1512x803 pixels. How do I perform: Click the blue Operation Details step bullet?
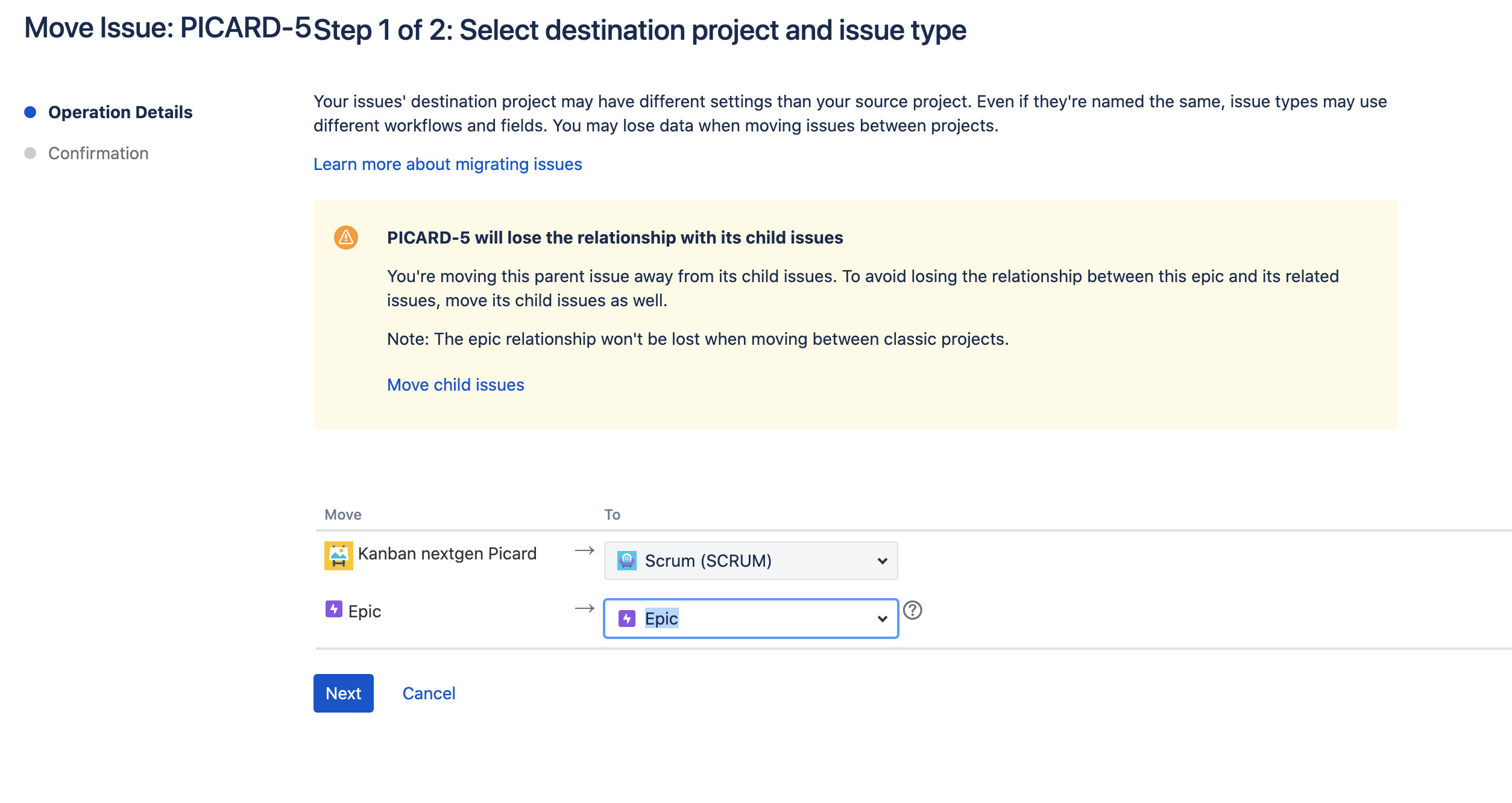[x=30, y=112]
